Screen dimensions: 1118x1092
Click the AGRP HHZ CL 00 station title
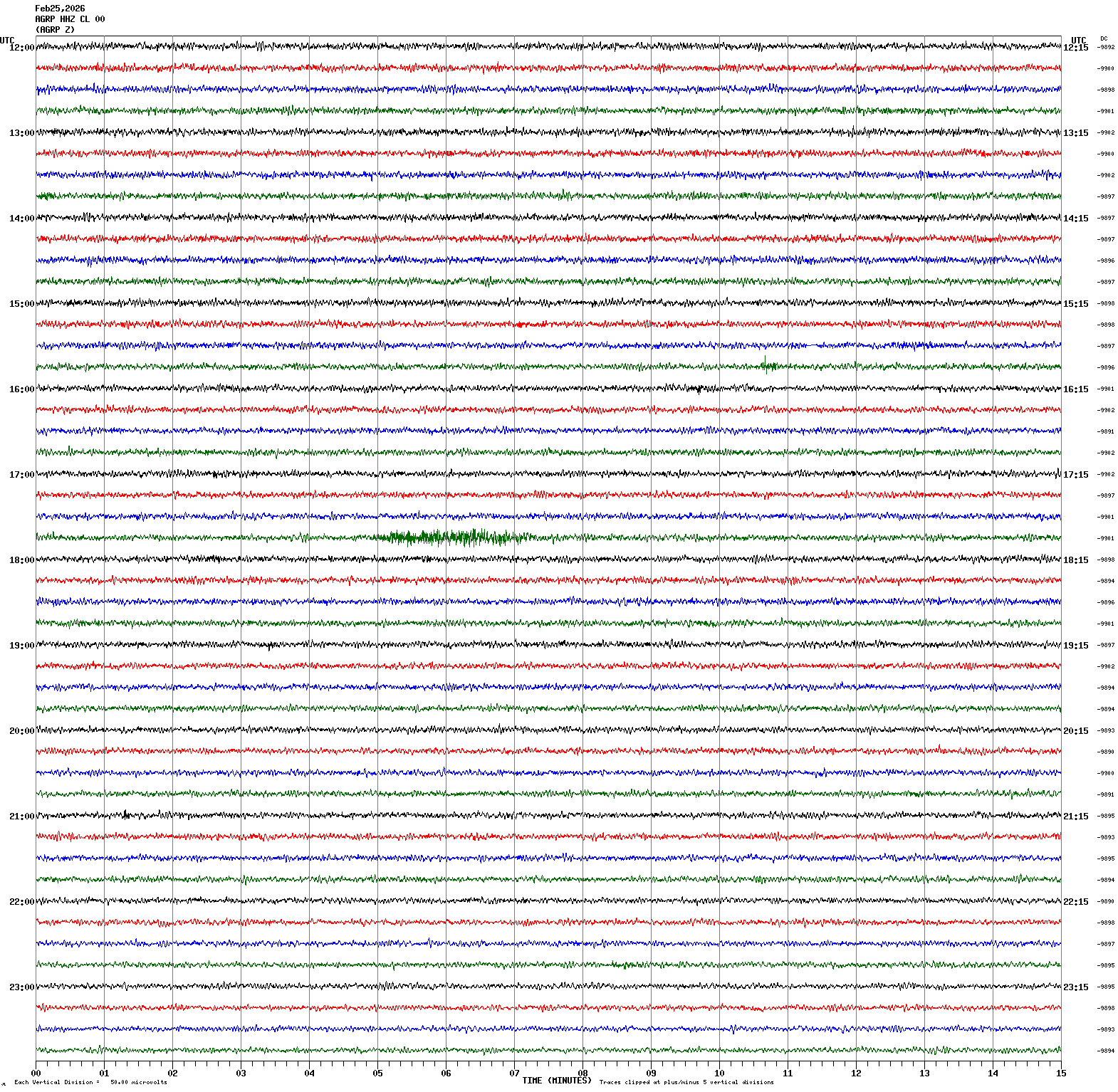pos(70,19)
